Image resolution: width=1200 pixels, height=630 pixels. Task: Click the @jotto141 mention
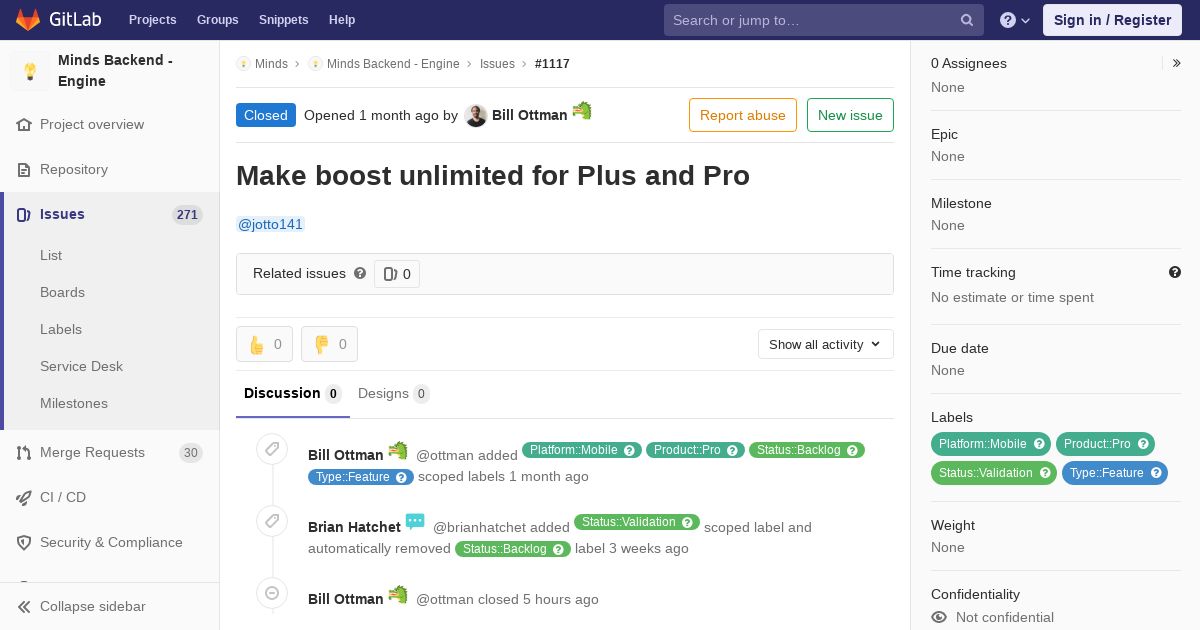click(270, 224)
